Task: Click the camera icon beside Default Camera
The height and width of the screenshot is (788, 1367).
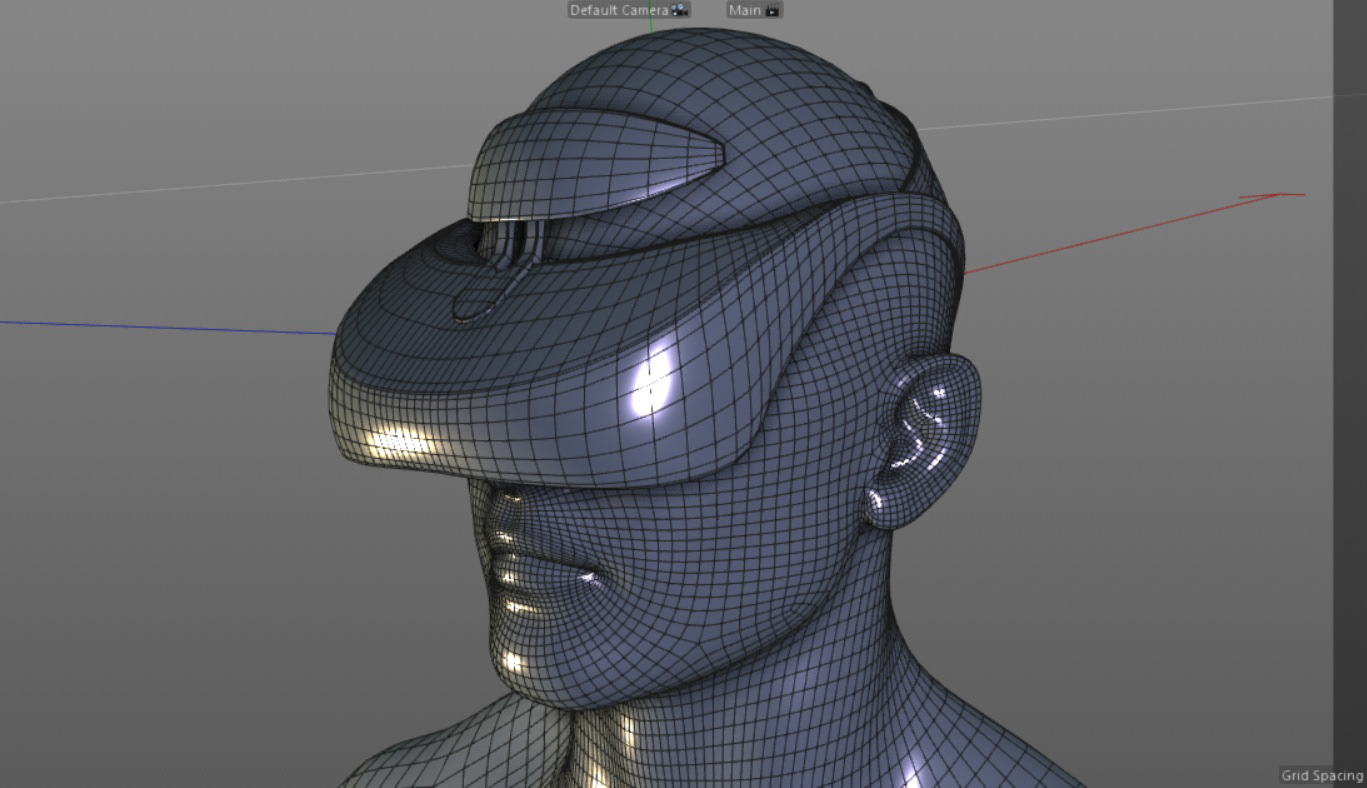Action: click(x=679, y=10)
